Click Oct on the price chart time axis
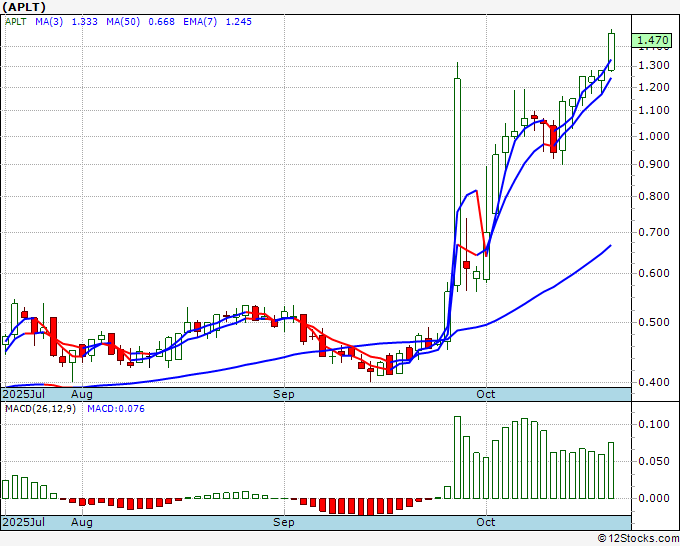The height and width of the screenshot is (546, 680). [486, 395]
